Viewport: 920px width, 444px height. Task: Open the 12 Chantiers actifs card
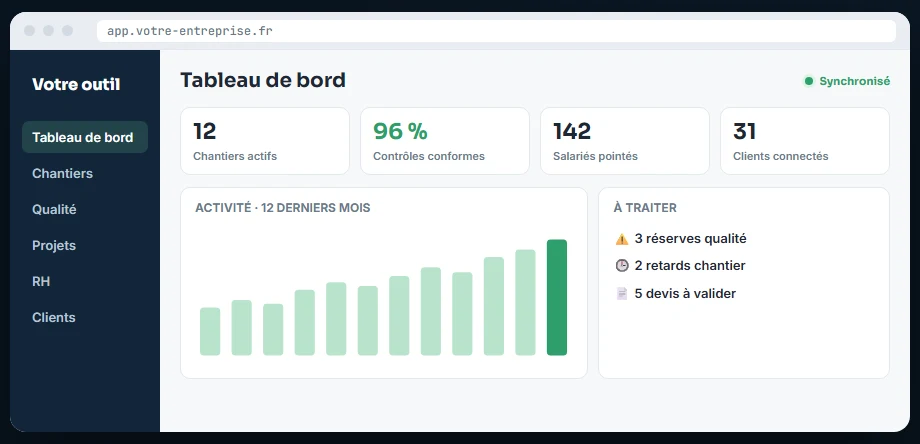click(265, 141)
